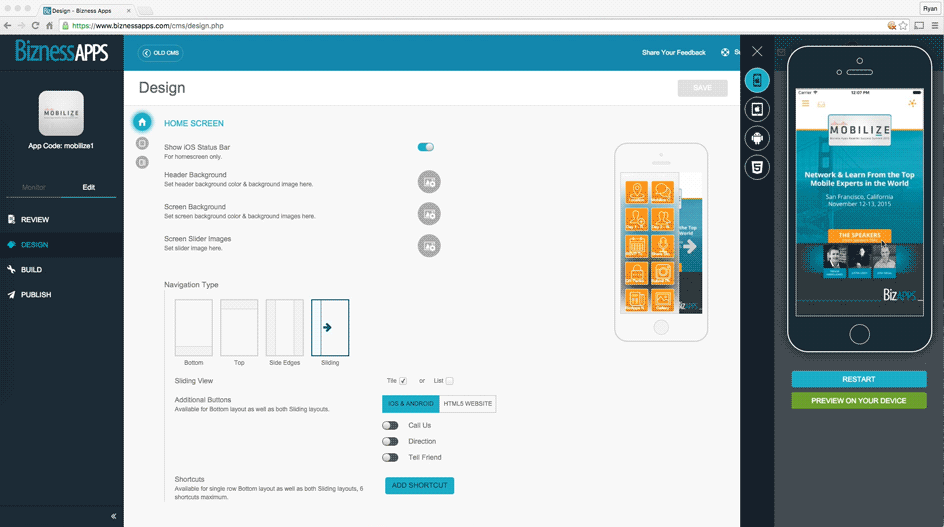Check the Tile sliding view checkbox
Viewport: 944px width, 527px height.
403,381
